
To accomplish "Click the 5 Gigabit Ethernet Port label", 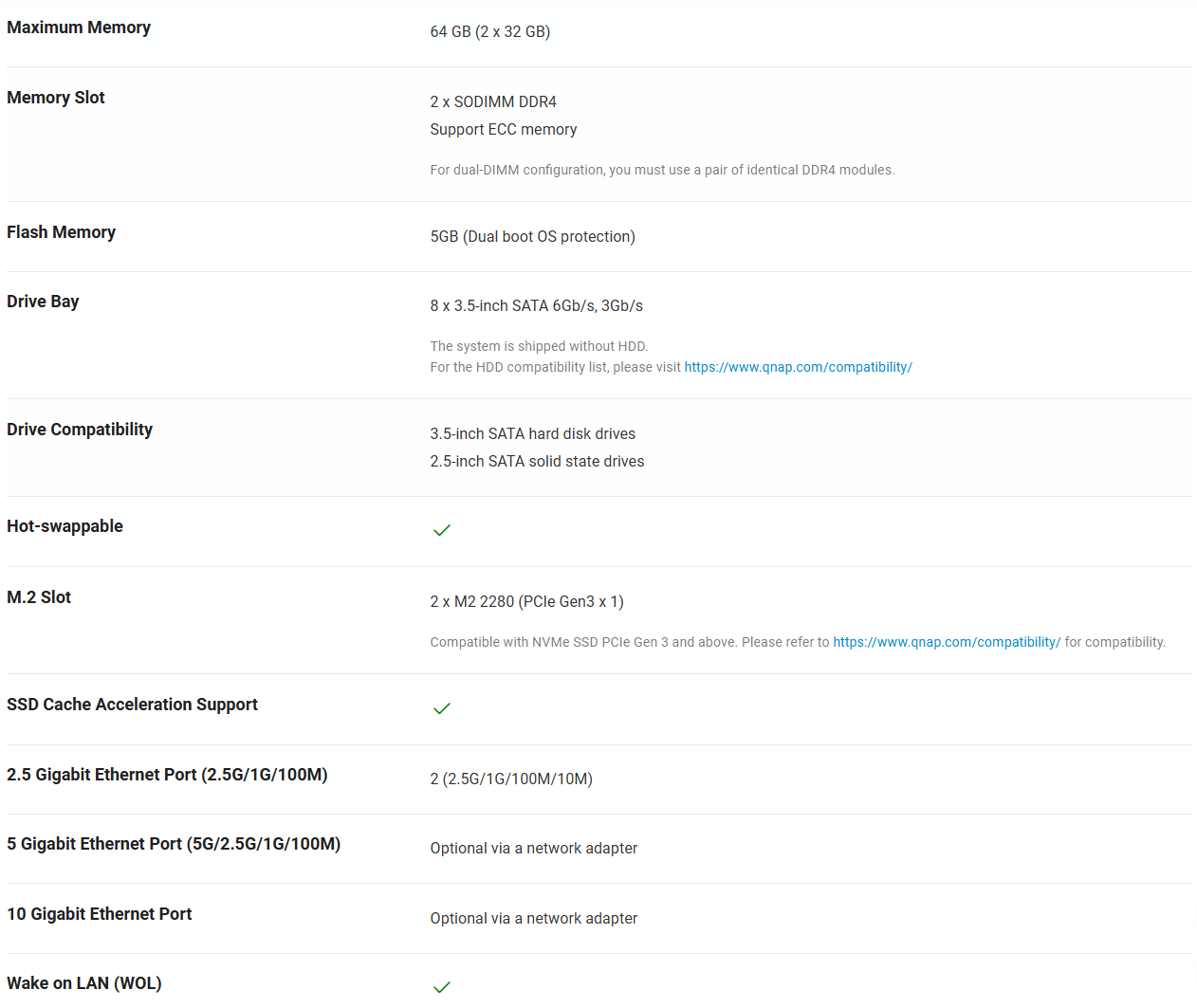I will coord(174,844).
